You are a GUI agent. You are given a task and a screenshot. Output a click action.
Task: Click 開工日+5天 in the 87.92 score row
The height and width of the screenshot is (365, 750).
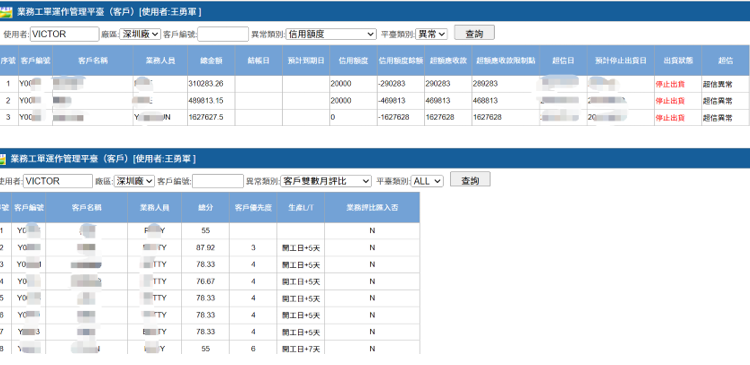coord(301,248)
